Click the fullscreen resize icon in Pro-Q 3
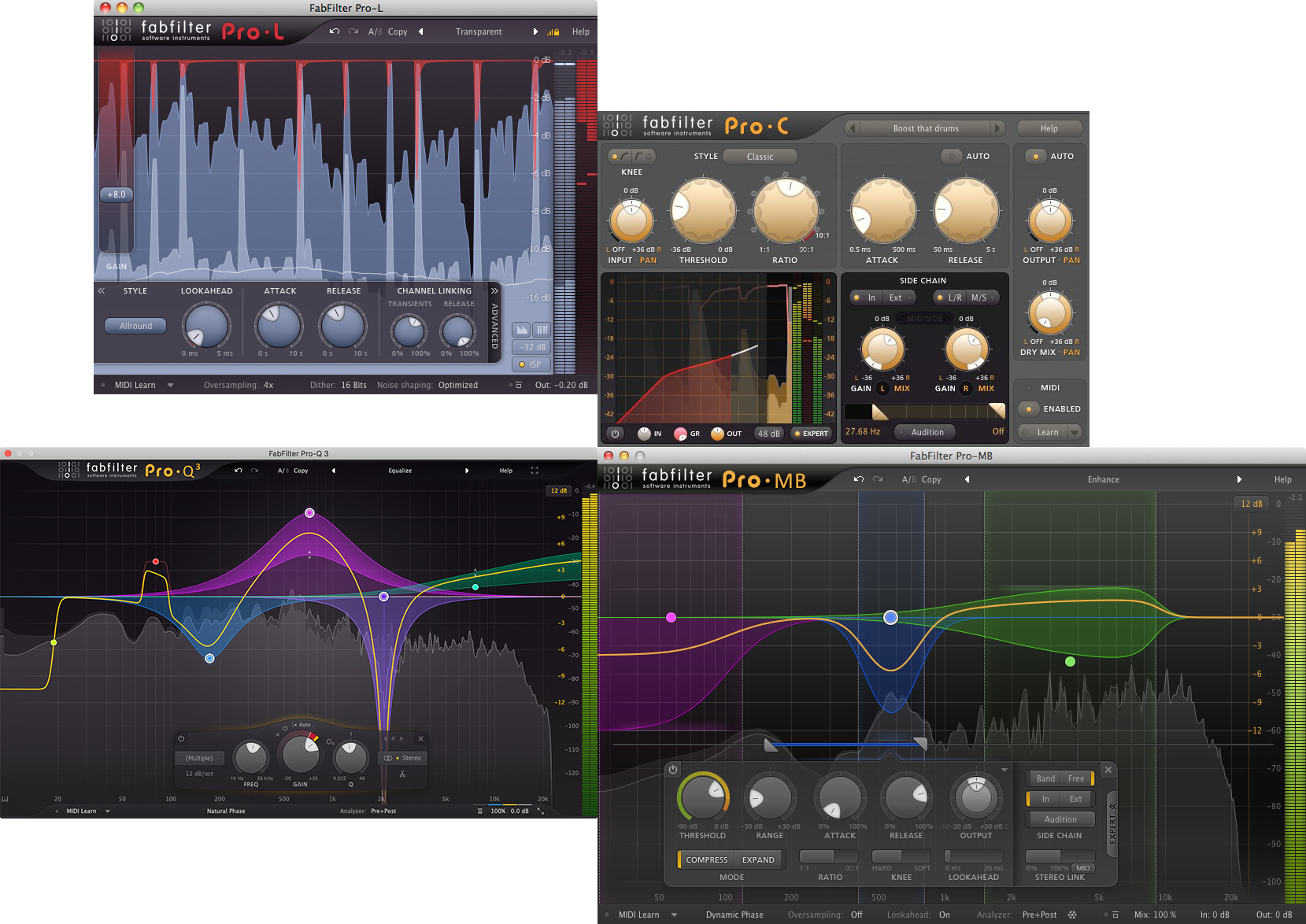Image resolution: width=1306 pixels, height=924 pixels. coord(535,470)
